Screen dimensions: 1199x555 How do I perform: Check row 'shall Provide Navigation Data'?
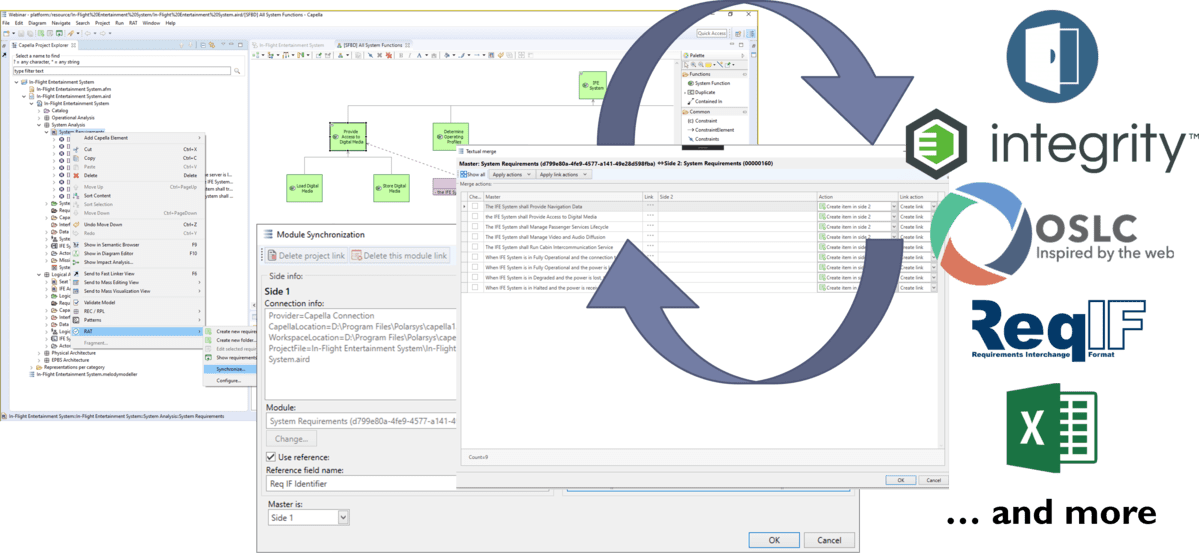pos(474,206)
